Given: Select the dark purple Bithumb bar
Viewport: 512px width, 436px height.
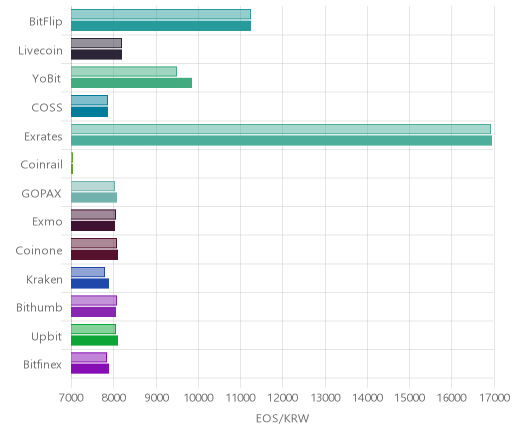Looking at the screenshot, I should click(94, 312).
